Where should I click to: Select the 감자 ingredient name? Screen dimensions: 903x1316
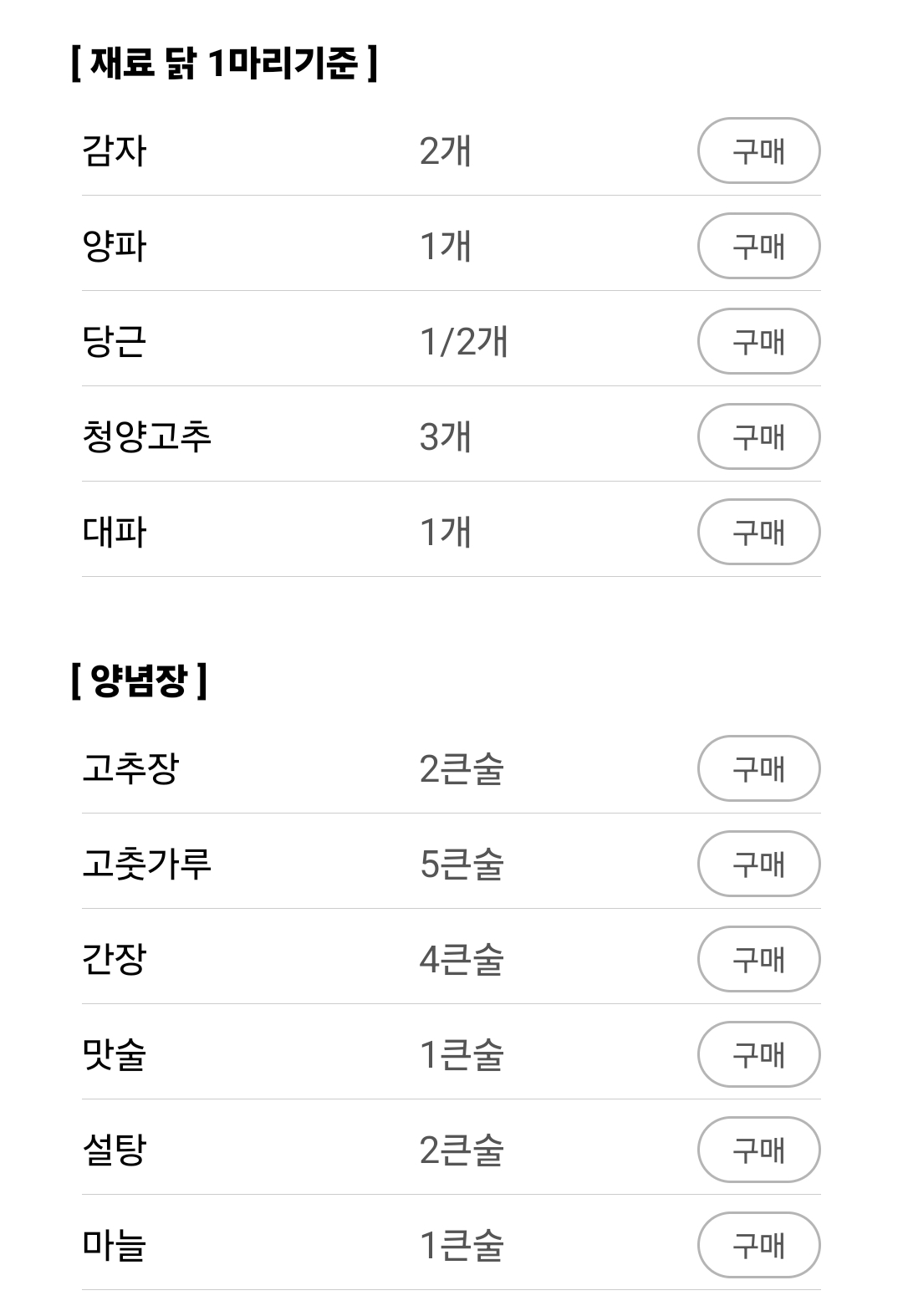[x=115, y=151]
